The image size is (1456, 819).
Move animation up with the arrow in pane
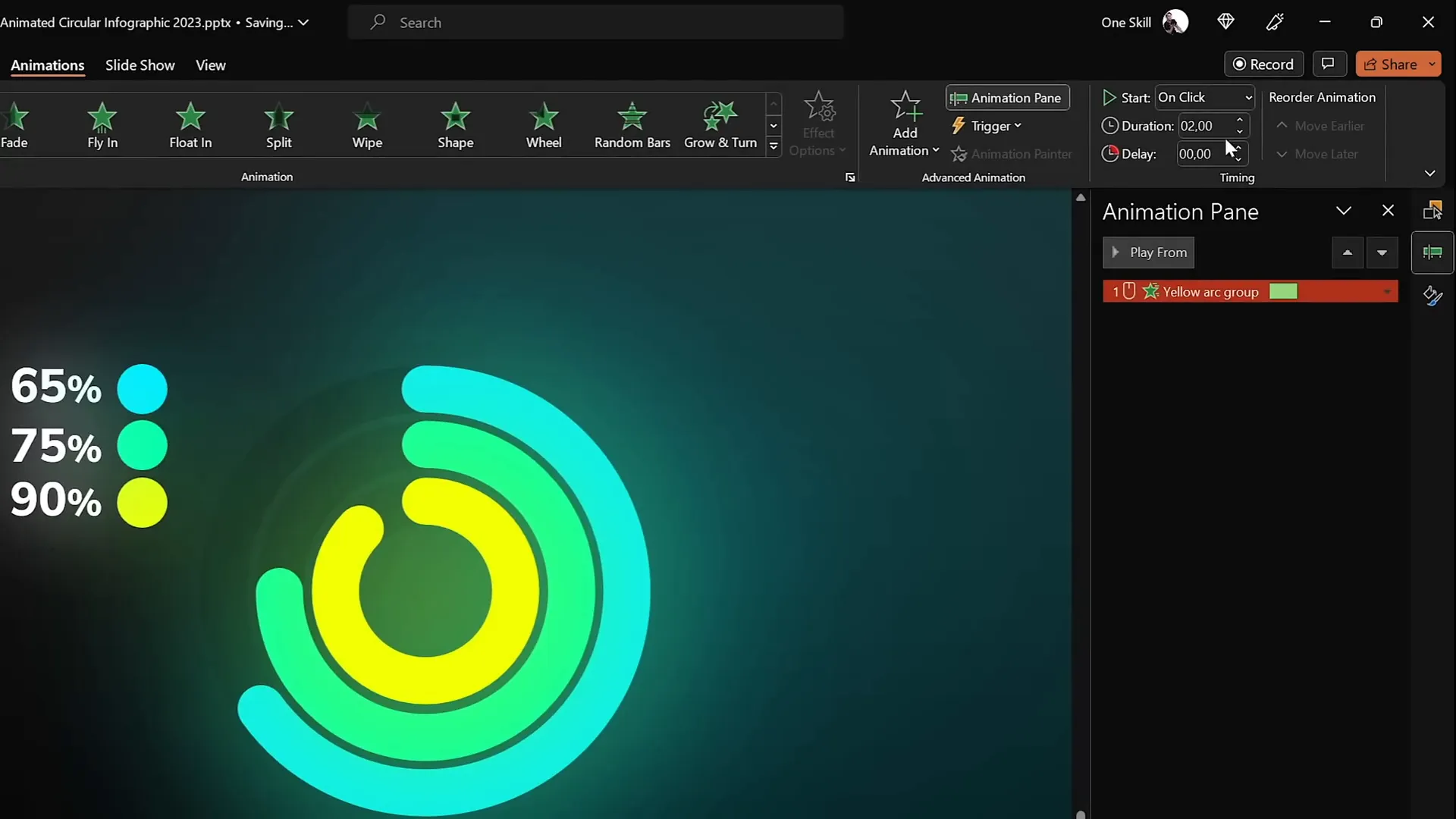tap(1348, 253)
